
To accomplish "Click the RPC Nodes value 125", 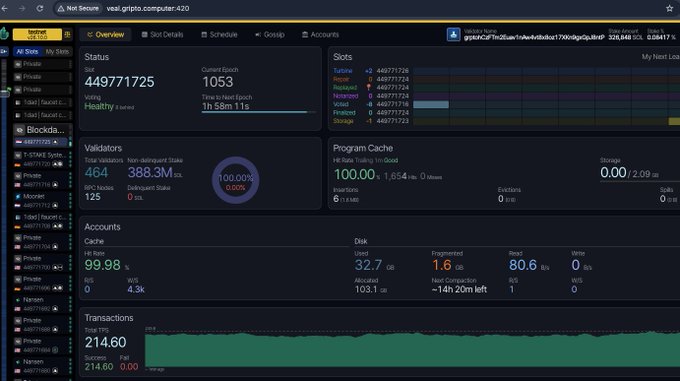I will point(92,197).
